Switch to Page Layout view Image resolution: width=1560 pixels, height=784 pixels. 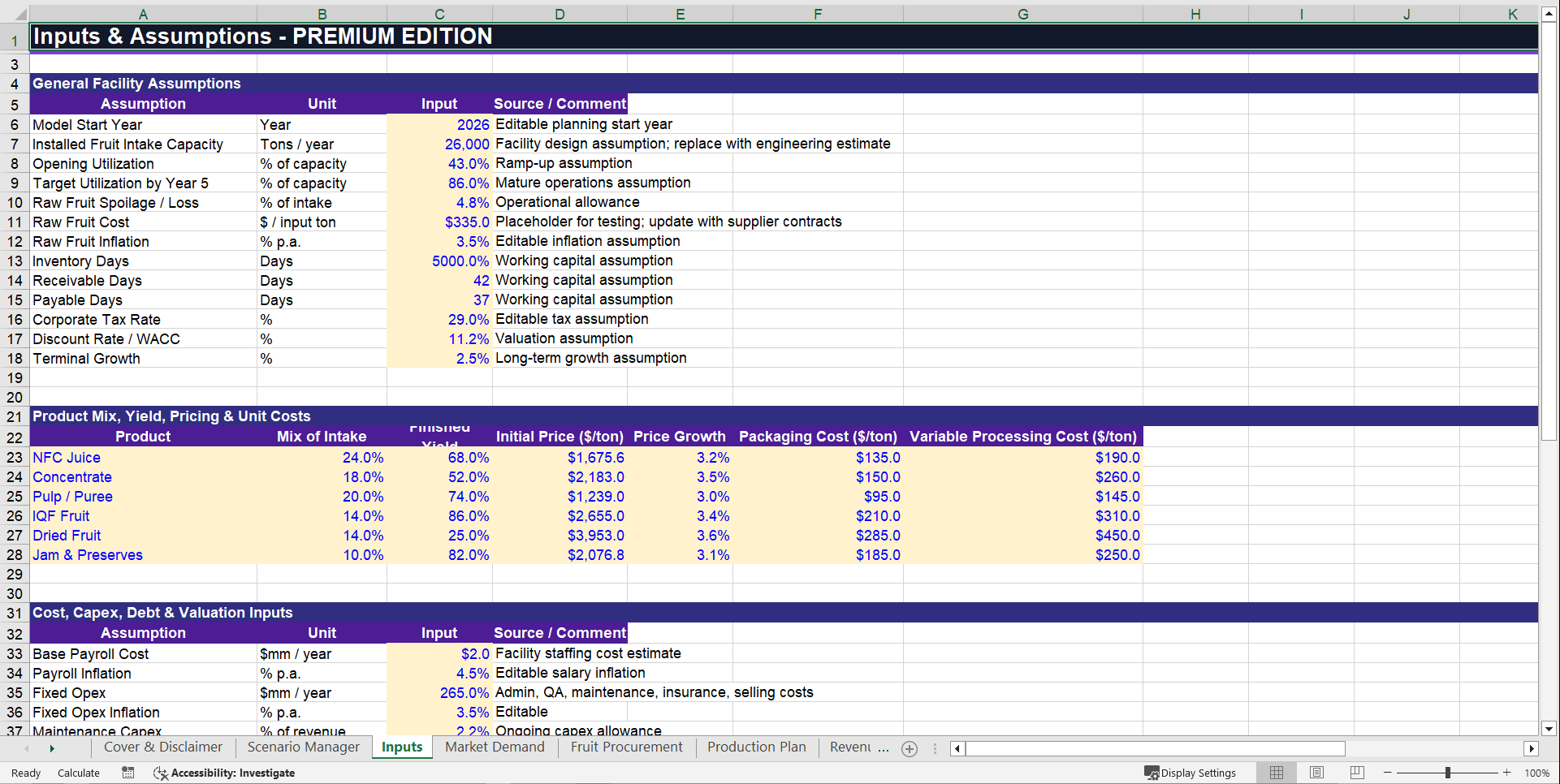click(x=1316, y=773)
